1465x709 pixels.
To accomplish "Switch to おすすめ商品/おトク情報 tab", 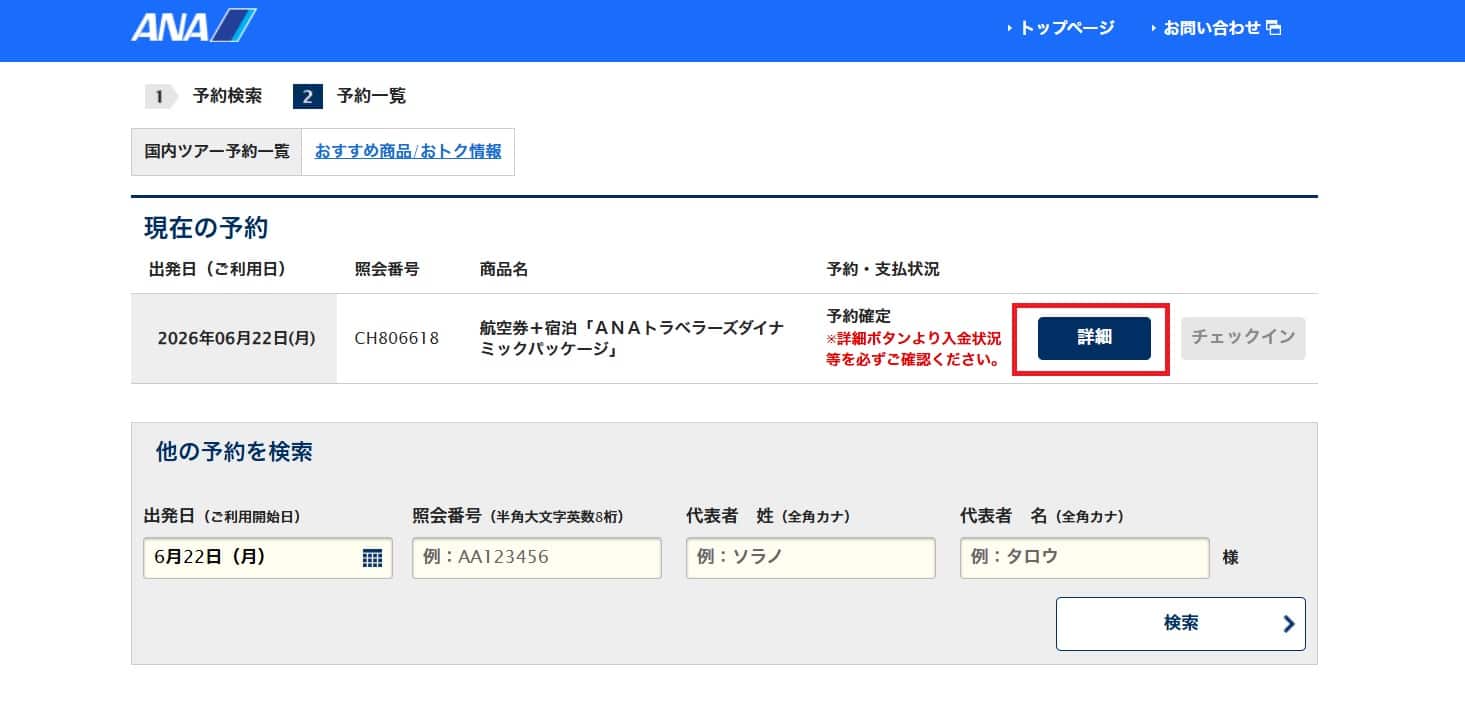I will click(x=408, y=152).
